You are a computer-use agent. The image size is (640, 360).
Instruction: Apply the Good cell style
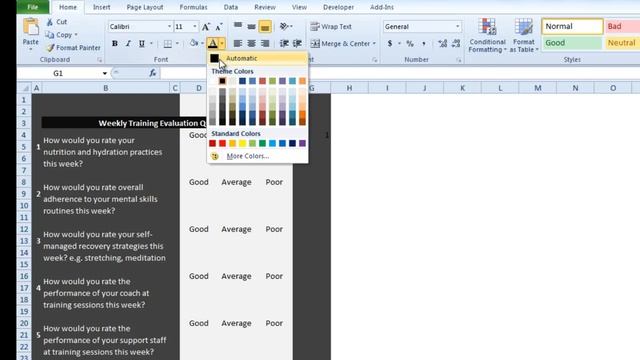[572, 43]
